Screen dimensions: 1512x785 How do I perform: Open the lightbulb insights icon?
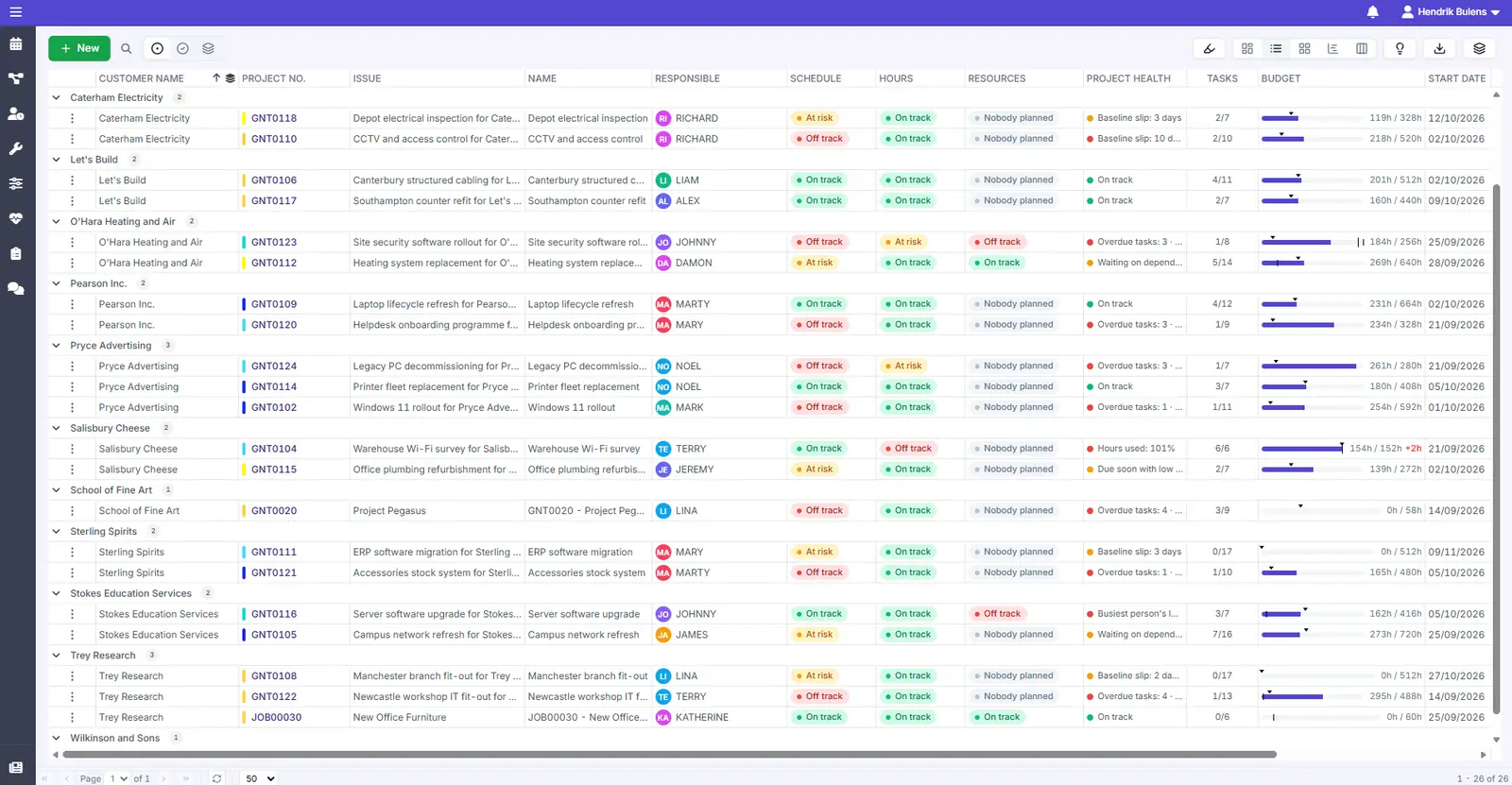(1400, 48)
